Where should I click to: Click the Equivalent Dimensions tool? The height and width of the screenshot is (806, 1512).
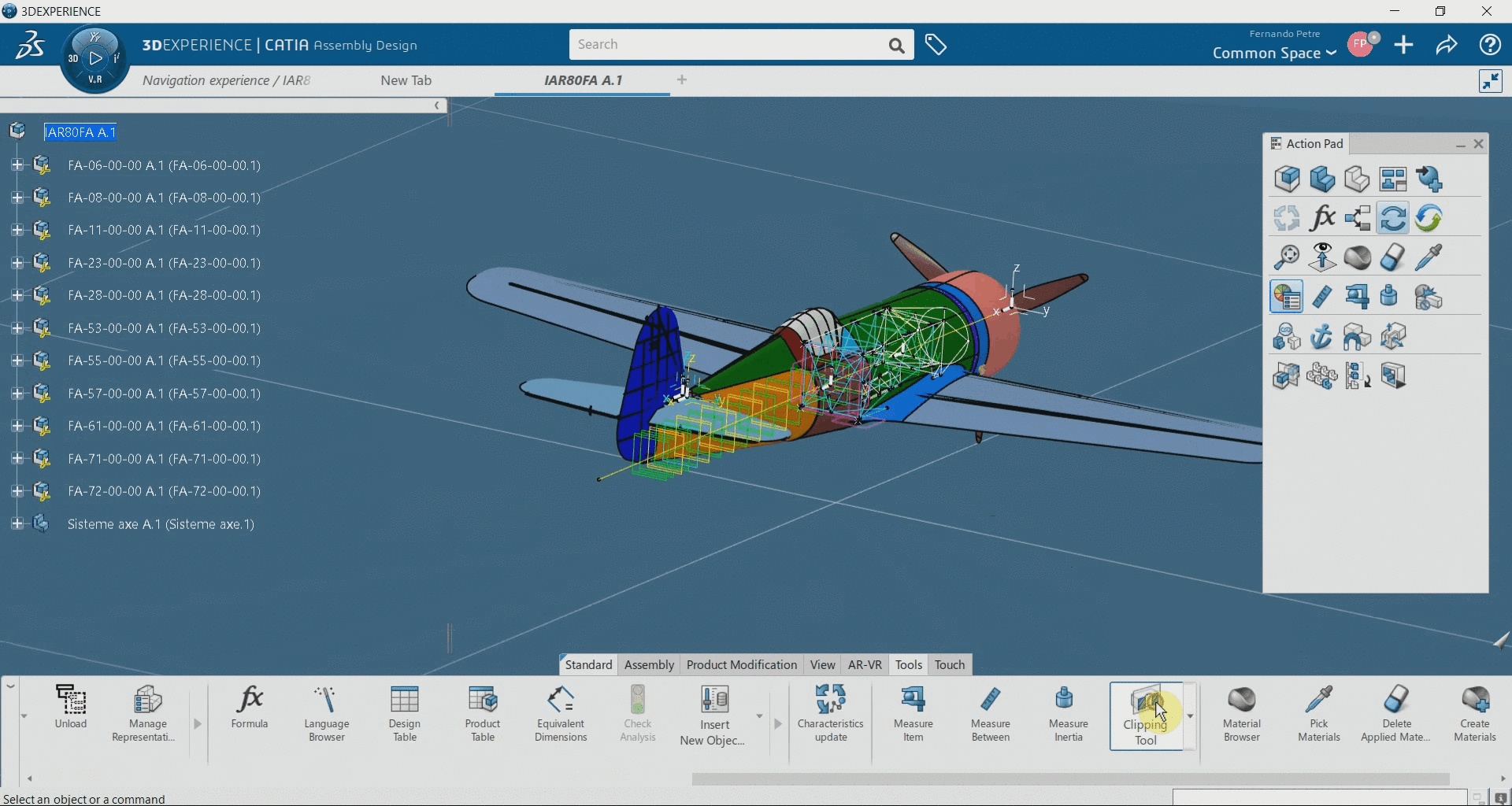[x=561, y=713]
